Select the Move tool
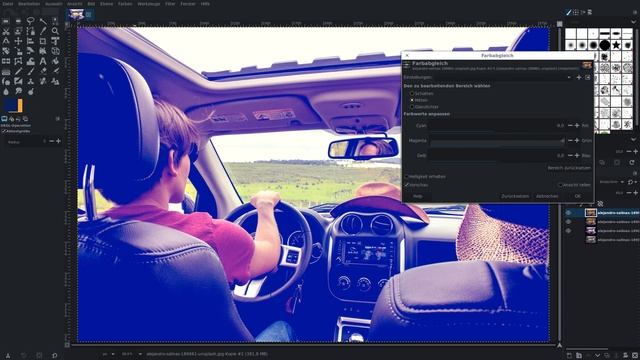Viewport: 640px width, 360px height. [18, 41]
